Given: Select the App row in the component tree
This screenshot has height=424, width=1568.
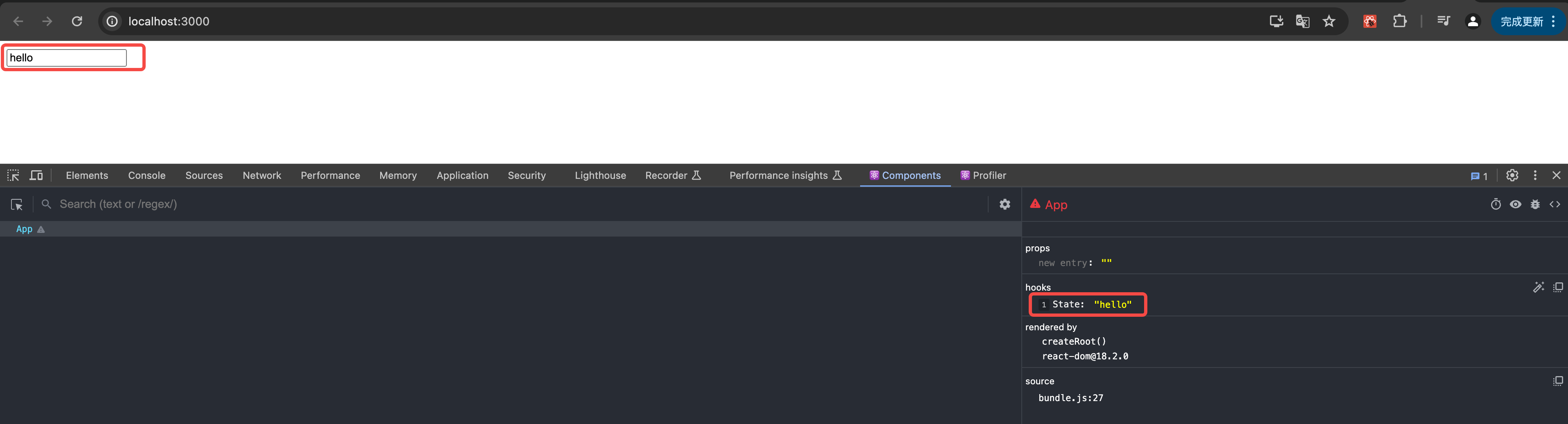Looking at the screenshot, I should click(511, 229).
